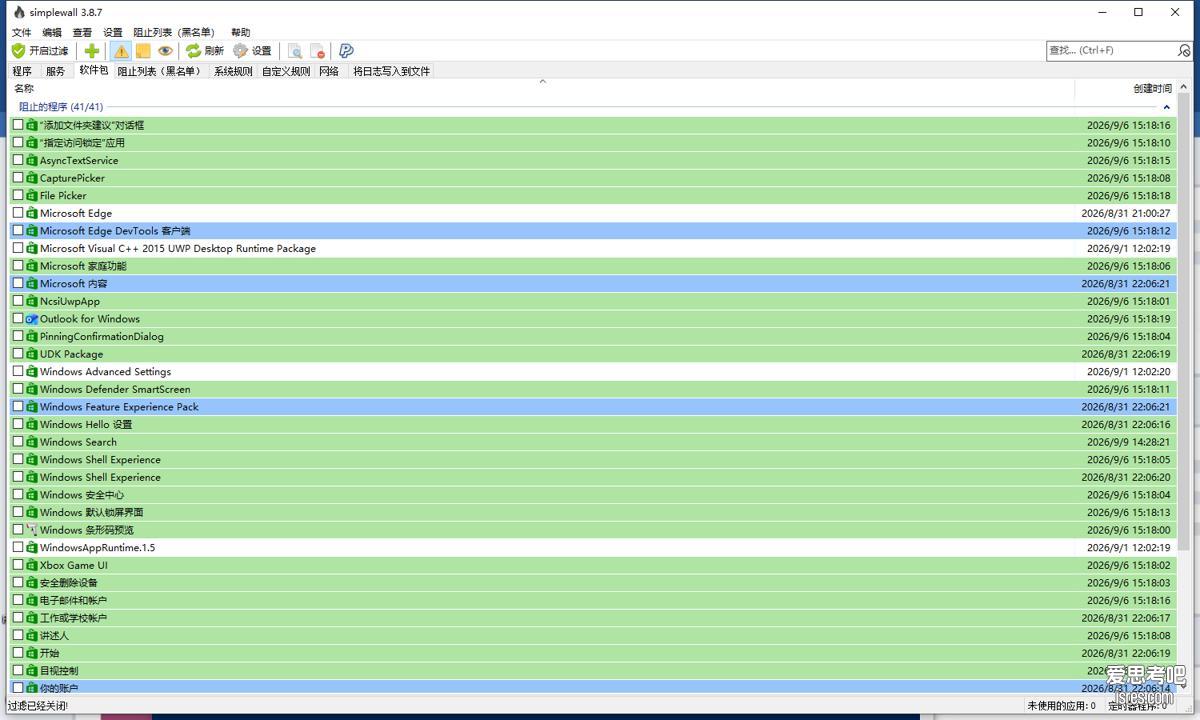
Task: Click the 刷新 refresh icon
Action: point(194,51)
